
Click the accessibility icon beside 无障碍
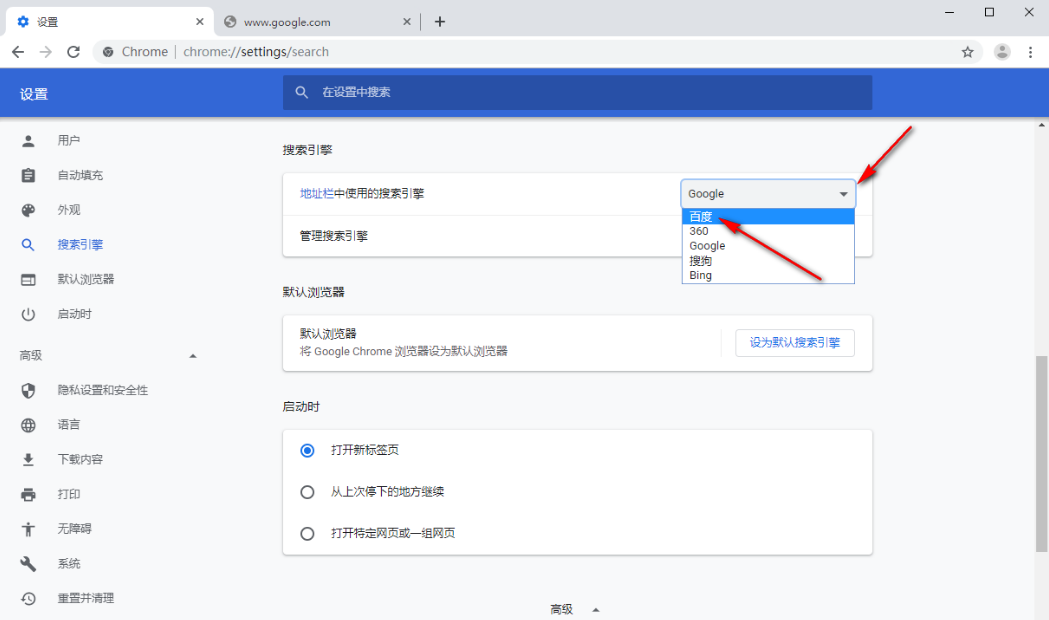[28, 529]
